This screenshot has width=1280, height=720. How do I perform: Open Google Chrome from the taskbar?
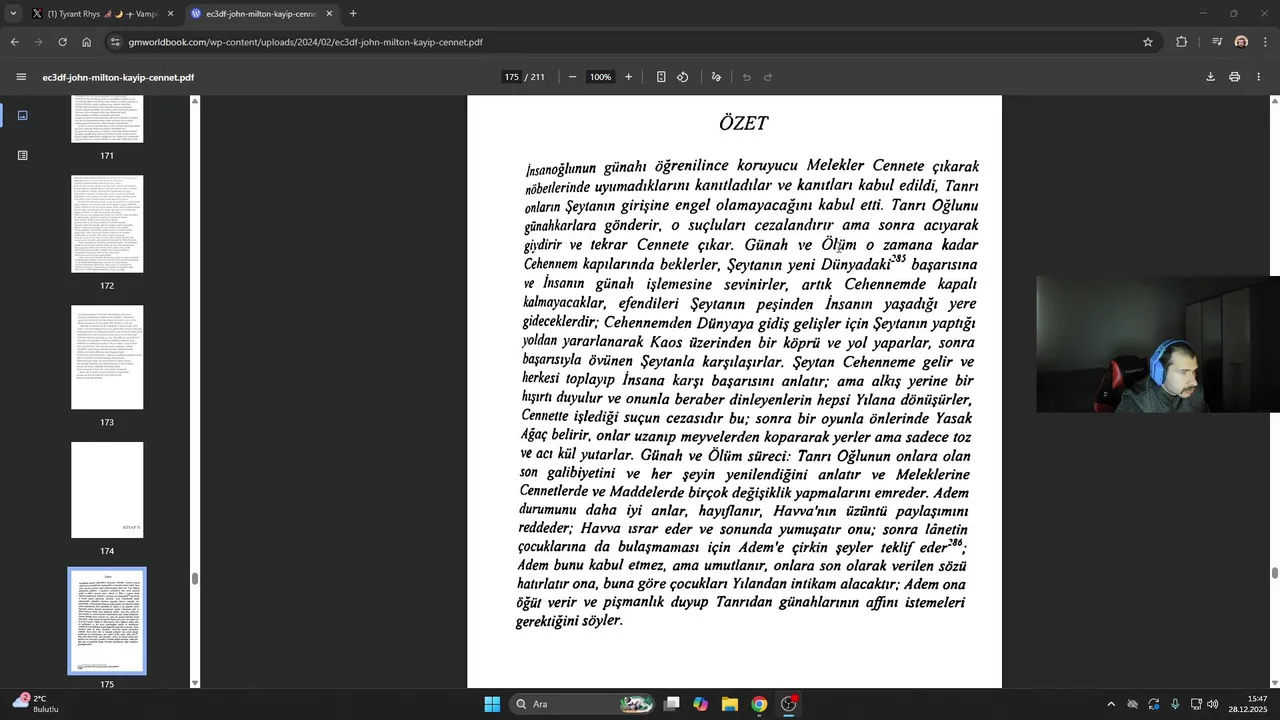pos(759,704)
